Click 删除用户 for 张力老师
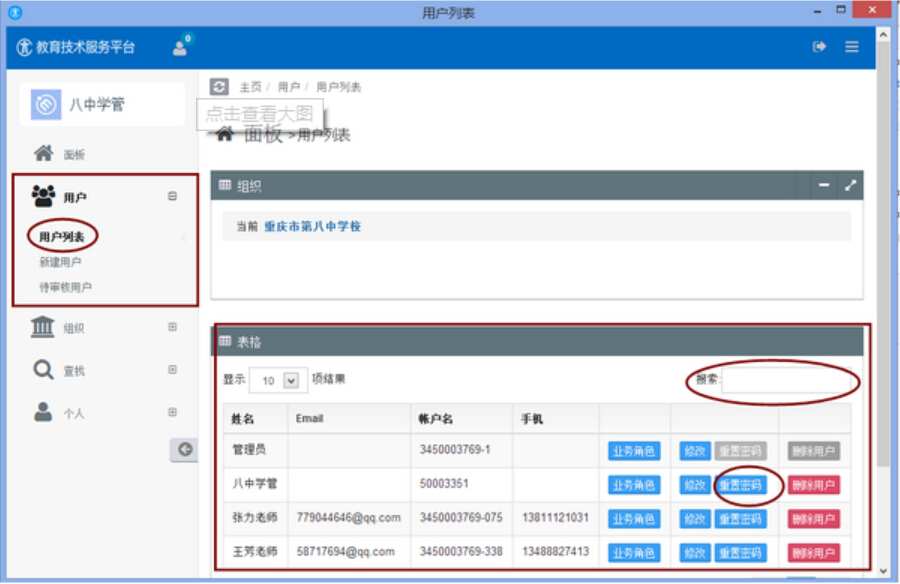This screenshot has width=900, height=584. click(x=813, y=519)
